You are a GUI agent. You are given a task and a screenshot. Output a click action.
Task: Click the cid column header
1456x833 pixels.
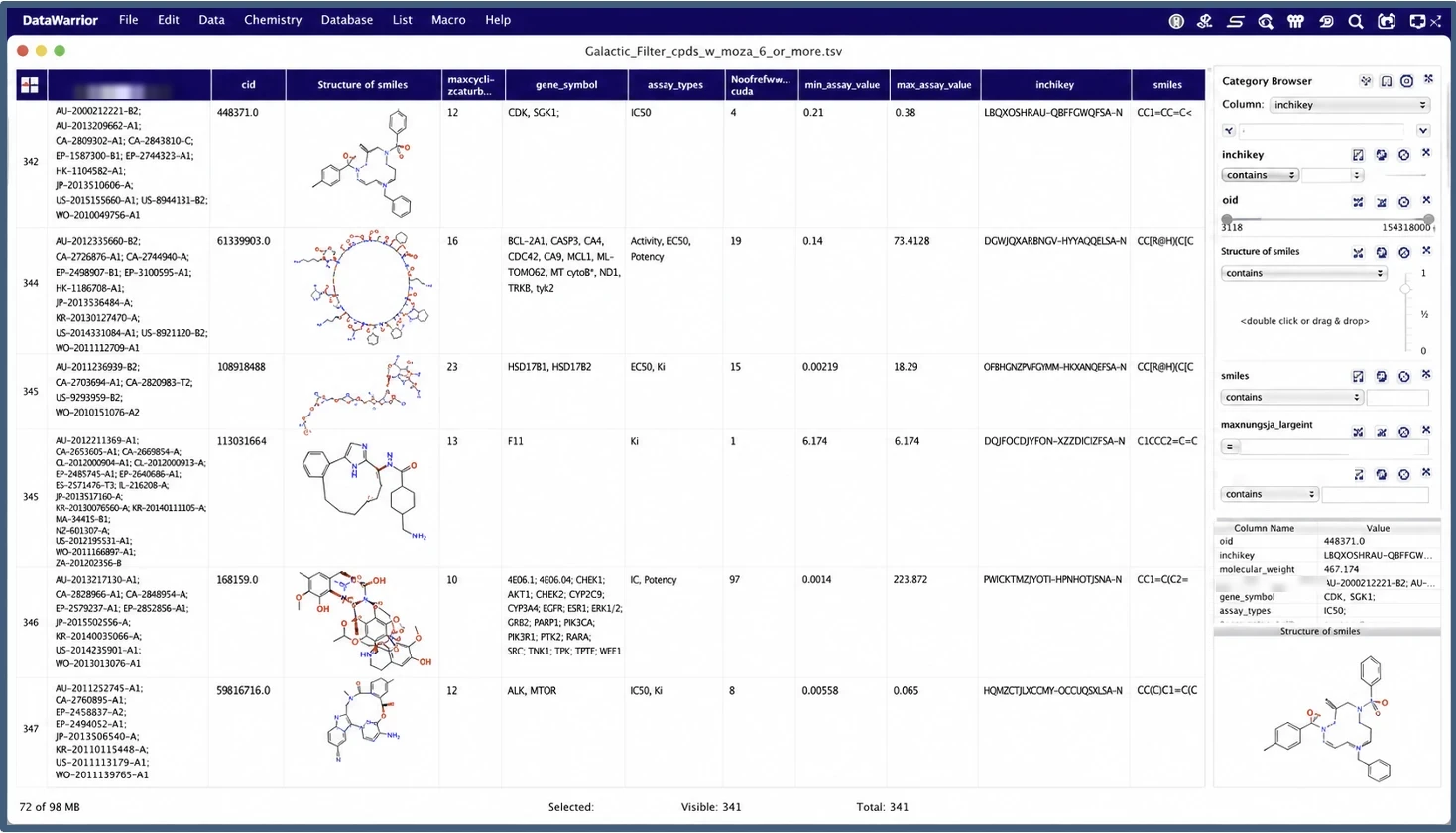click(x=248, y=85)
